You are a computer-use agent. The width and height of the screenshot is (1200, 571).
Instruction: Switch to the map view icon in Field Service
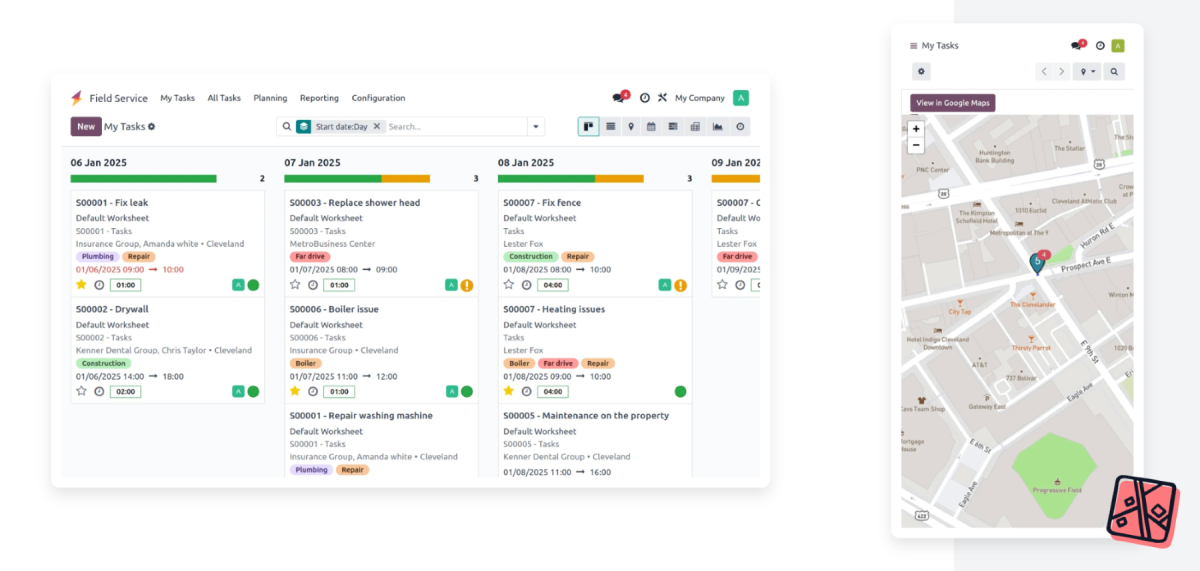pyautogui.click(x=630, y=127)
